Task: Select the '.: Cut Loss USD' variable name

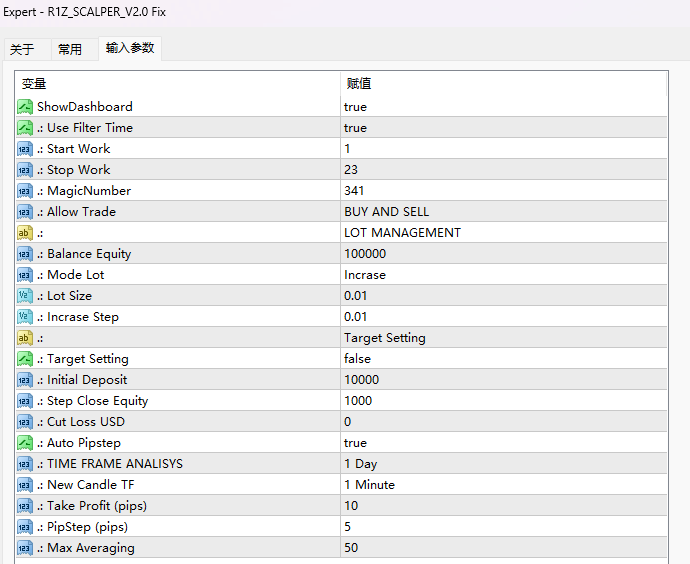Action: pyautogui.click(x=81, y=422)
